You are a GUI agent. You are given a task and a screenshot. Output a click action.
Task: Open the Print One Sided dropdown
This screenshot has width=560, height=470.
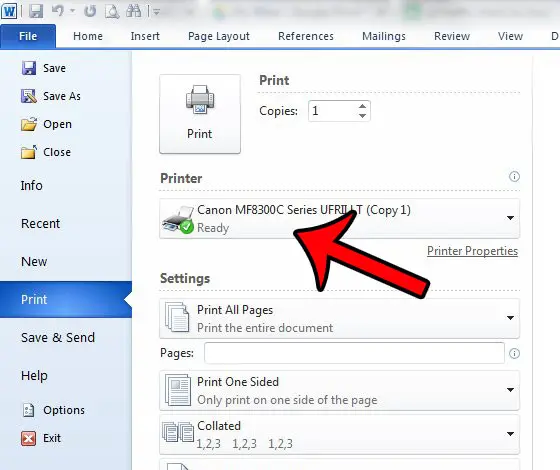[340, 390]
